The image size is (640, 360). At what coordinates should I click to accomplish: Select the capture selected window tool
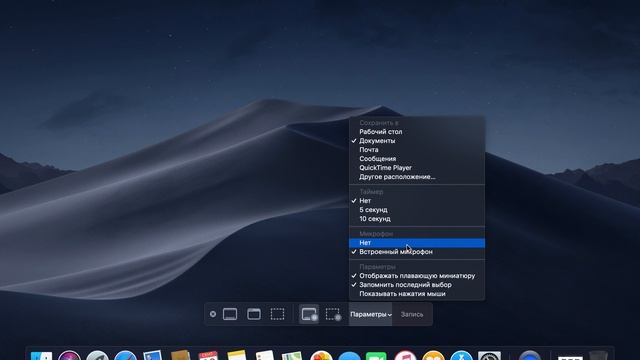point(254,314)
